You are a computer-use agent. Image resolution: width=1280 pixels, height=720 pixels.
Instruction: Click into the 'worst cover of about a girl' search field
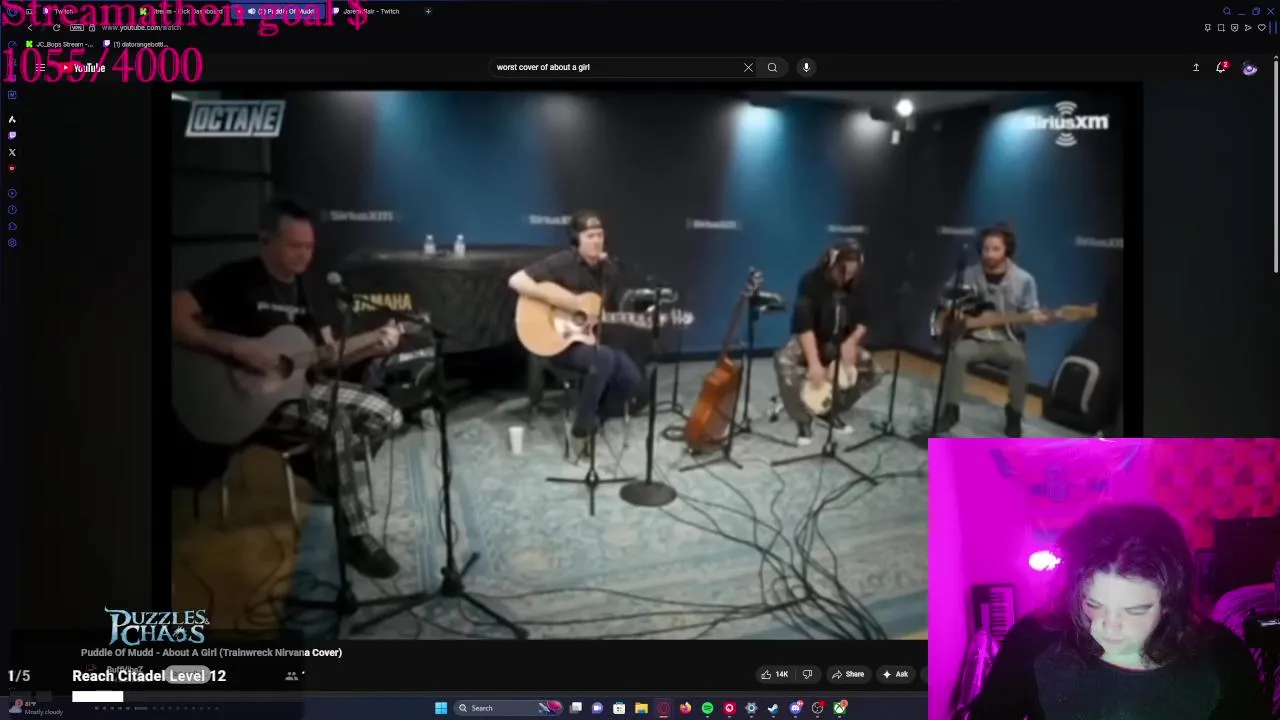(615, 67)
